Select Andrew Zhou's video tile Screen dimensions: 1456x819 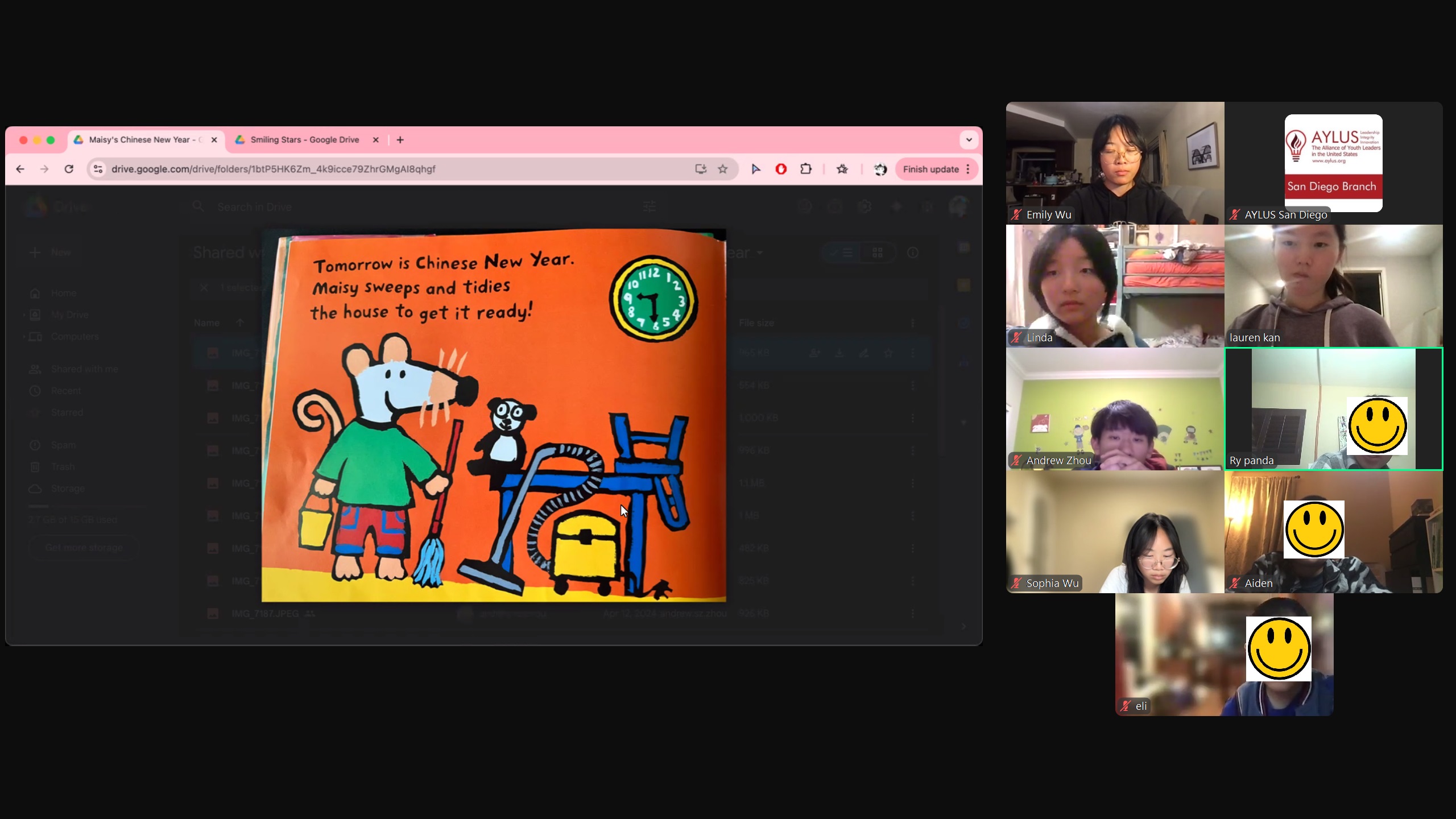coord(1115,409)
